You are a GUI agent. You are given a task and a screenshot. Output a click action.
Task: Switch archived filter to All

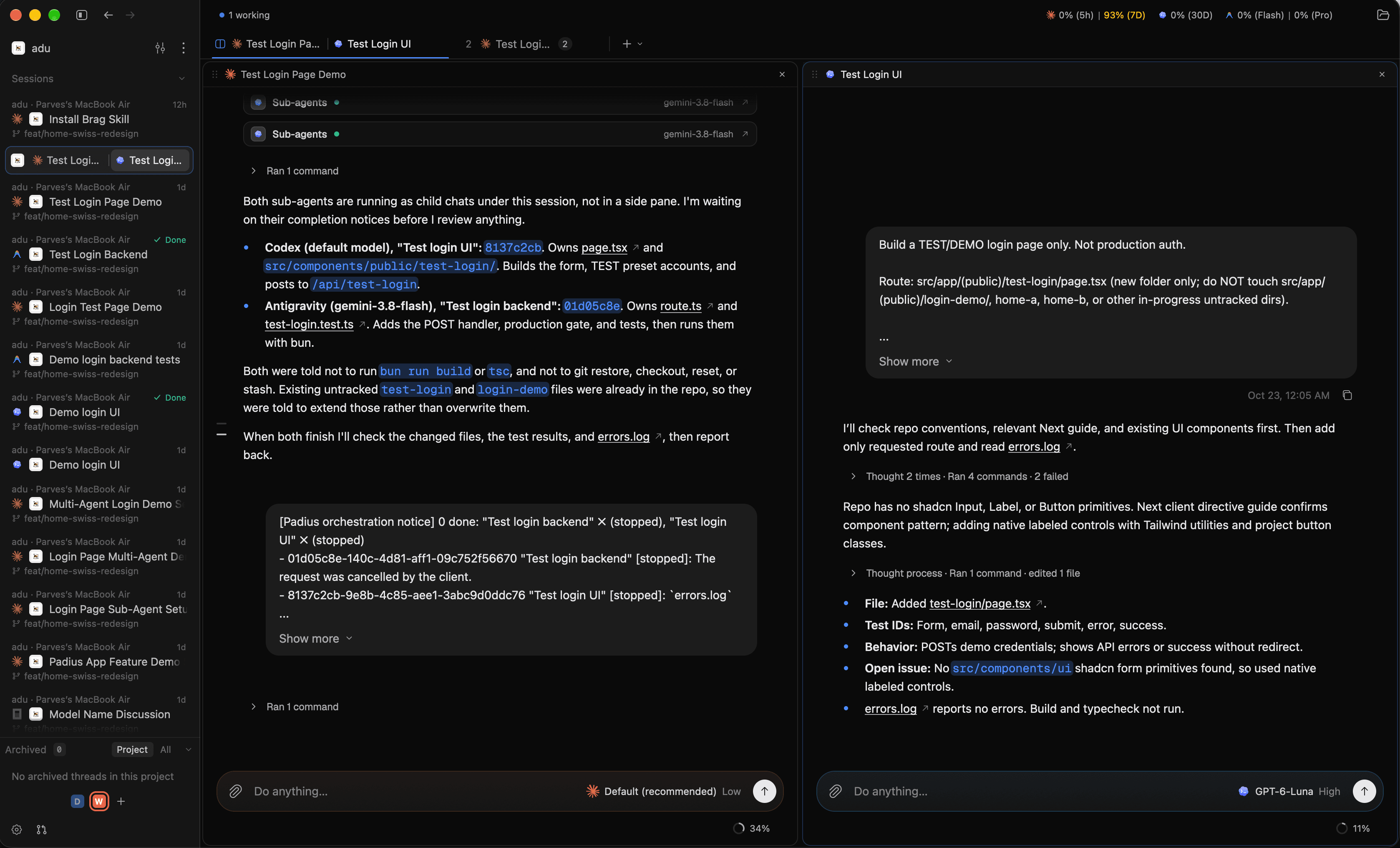point(165,750)
